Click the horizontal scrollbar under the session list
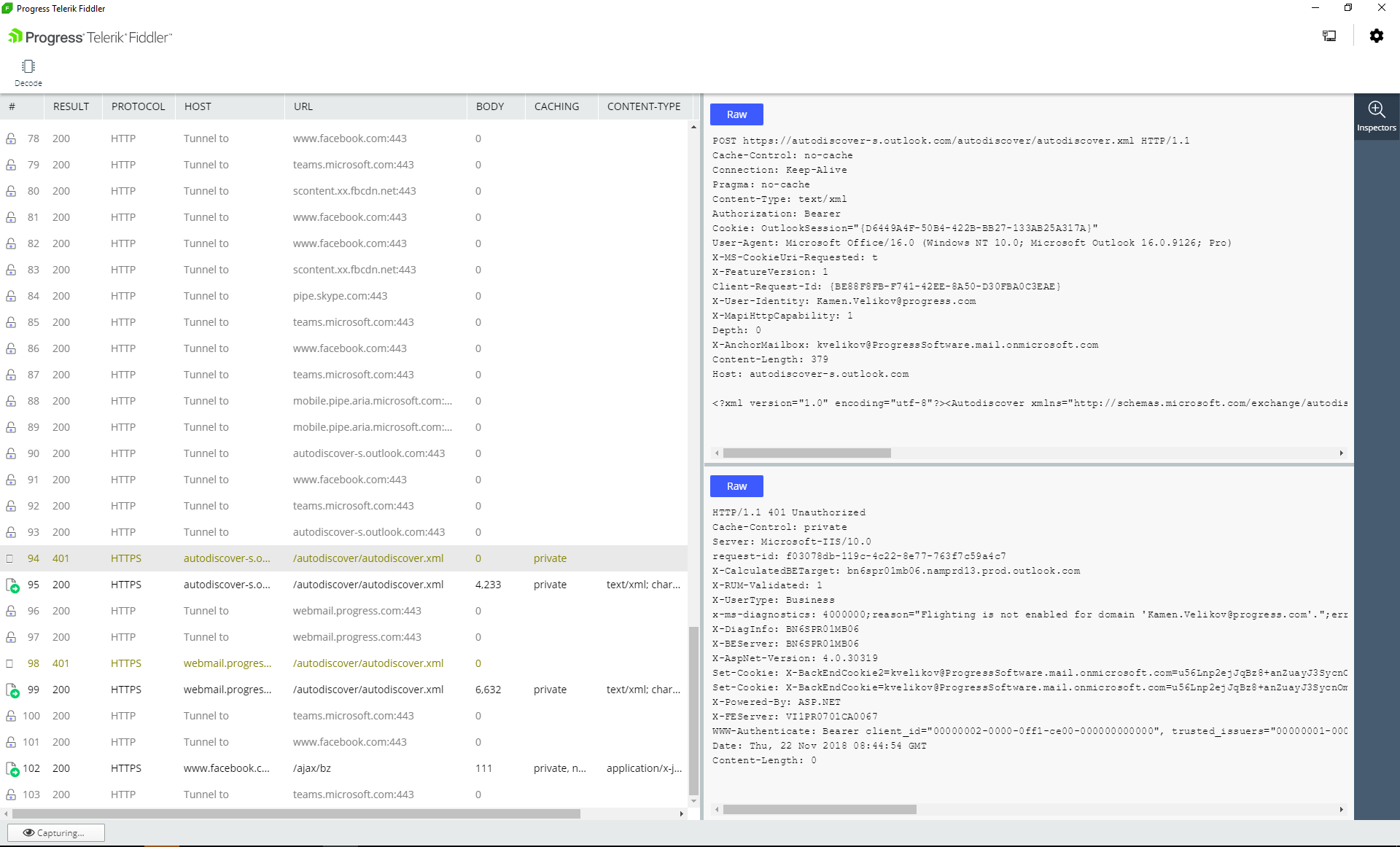Screen dimensions: 1400x847 [292, 814]
